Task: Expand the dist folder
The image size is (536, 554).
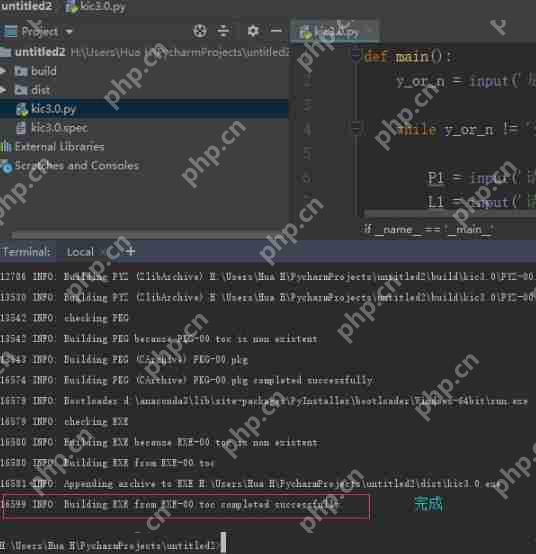Action: tap(3, 90)
